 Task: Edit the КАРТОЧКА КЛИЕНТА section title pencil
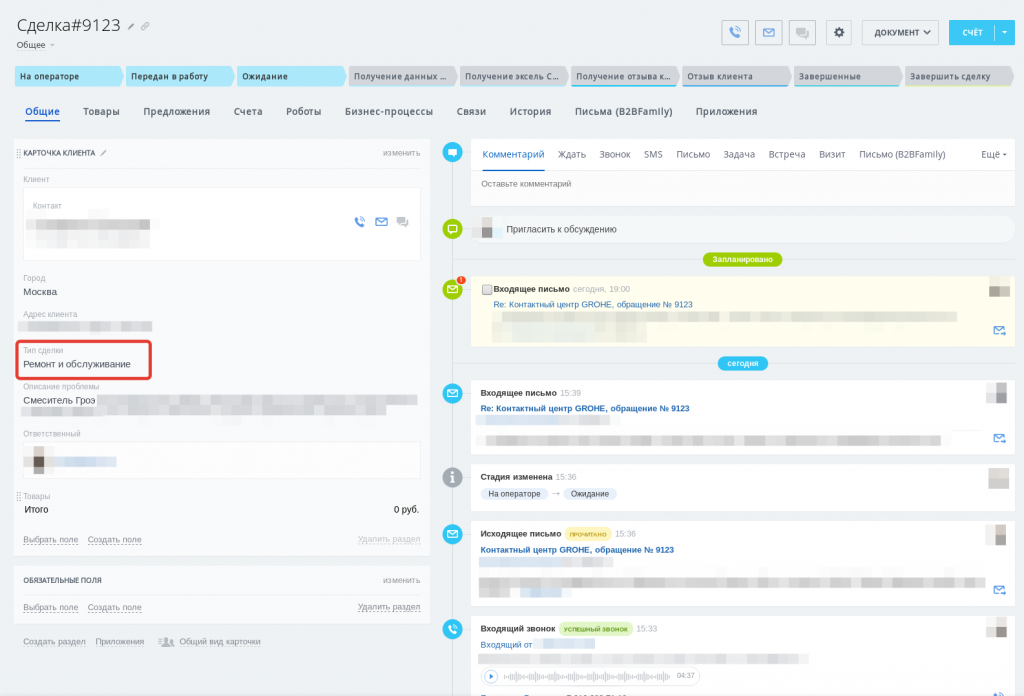coord(103,153)
